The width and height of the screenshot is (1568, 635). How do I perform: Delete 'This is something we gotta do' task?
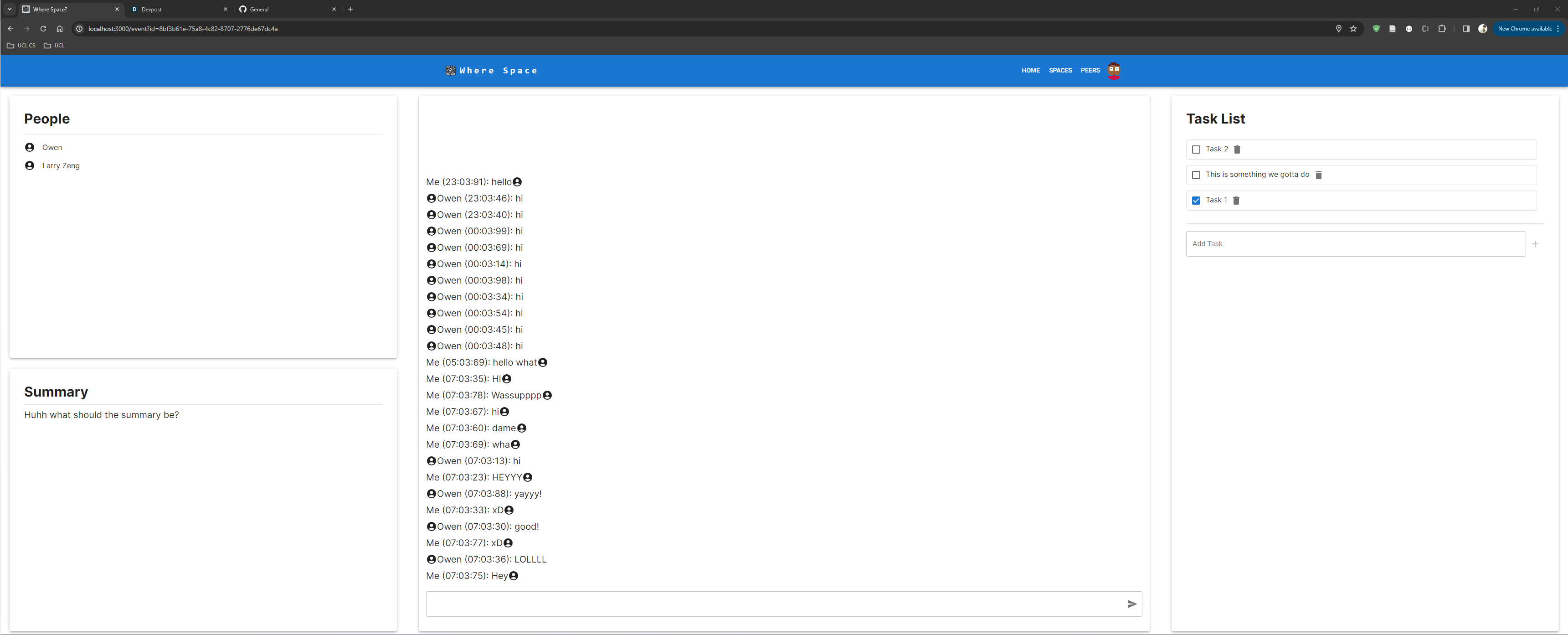pos(1318,175)
